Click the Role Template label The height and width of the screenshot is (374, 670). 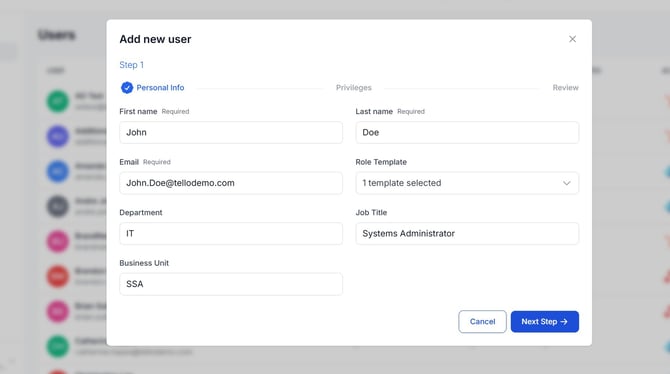click(381, 162)
